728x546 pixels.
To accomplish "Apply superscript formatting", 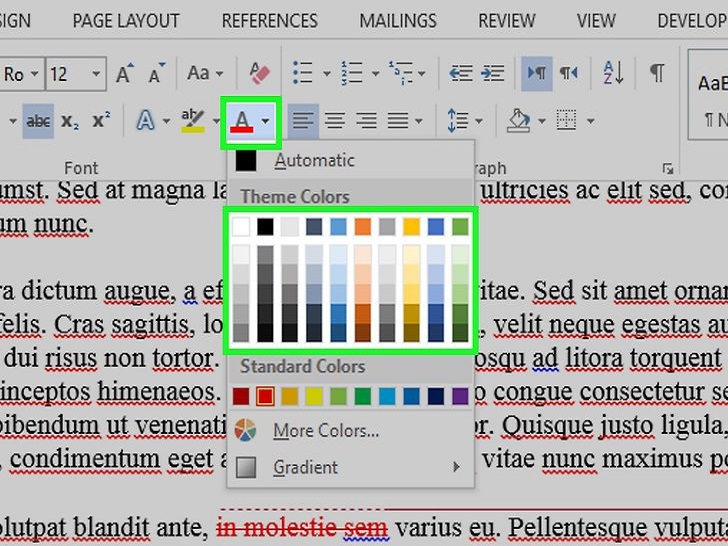I will (100, 121).
